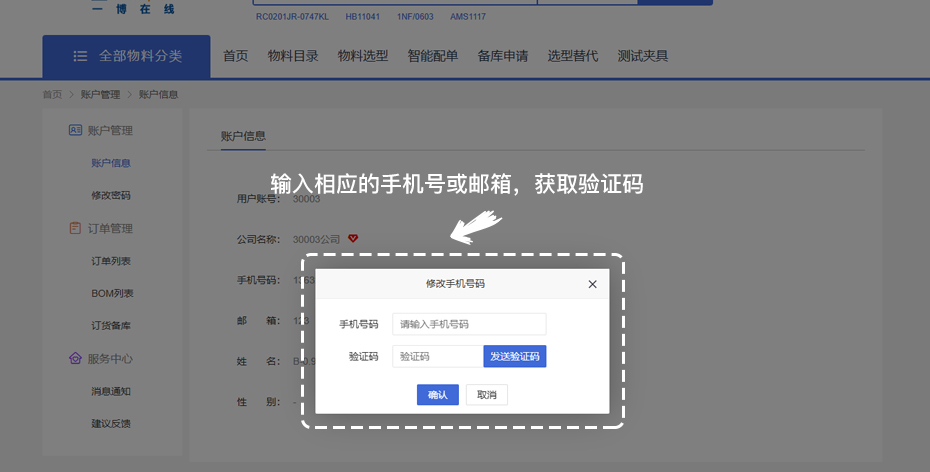Open 测试夹具 navigation item
930x472 pixels.
click(643, 56)
